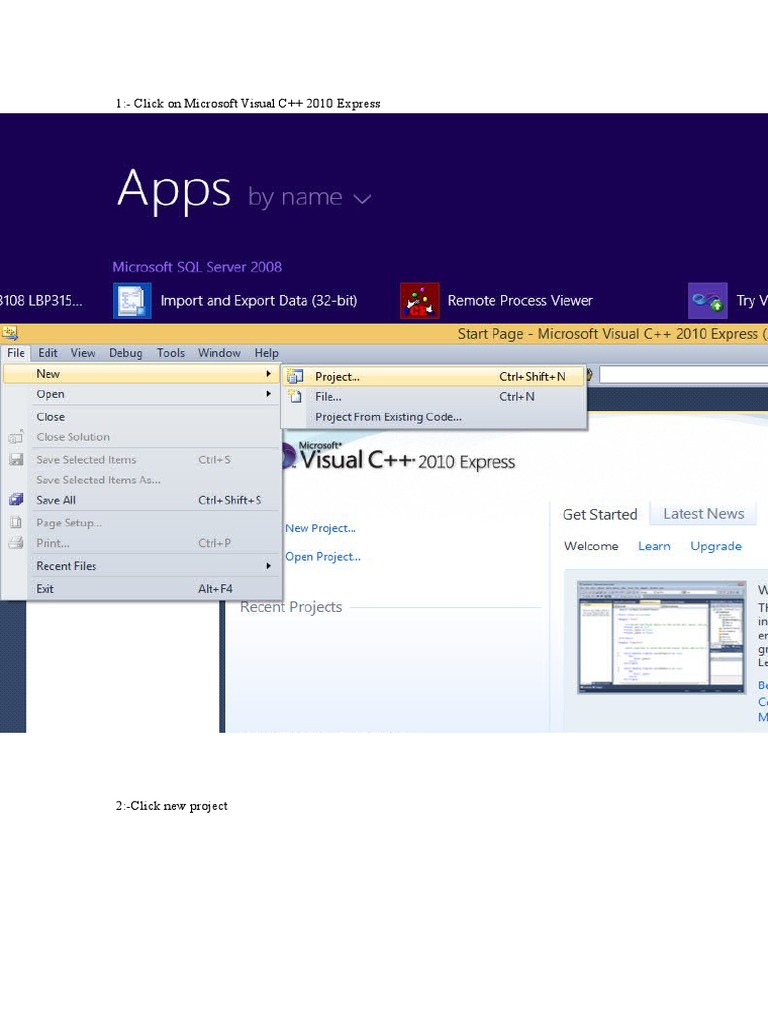
Task: Click the Save All icon
Action: point(16,500)
